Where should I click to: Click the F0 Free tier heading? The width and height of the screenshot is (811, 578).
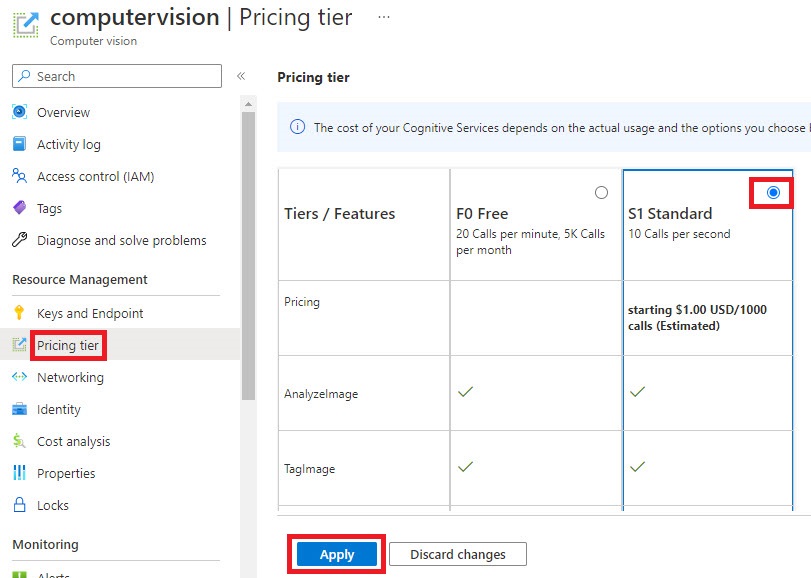tap(482, 214)
